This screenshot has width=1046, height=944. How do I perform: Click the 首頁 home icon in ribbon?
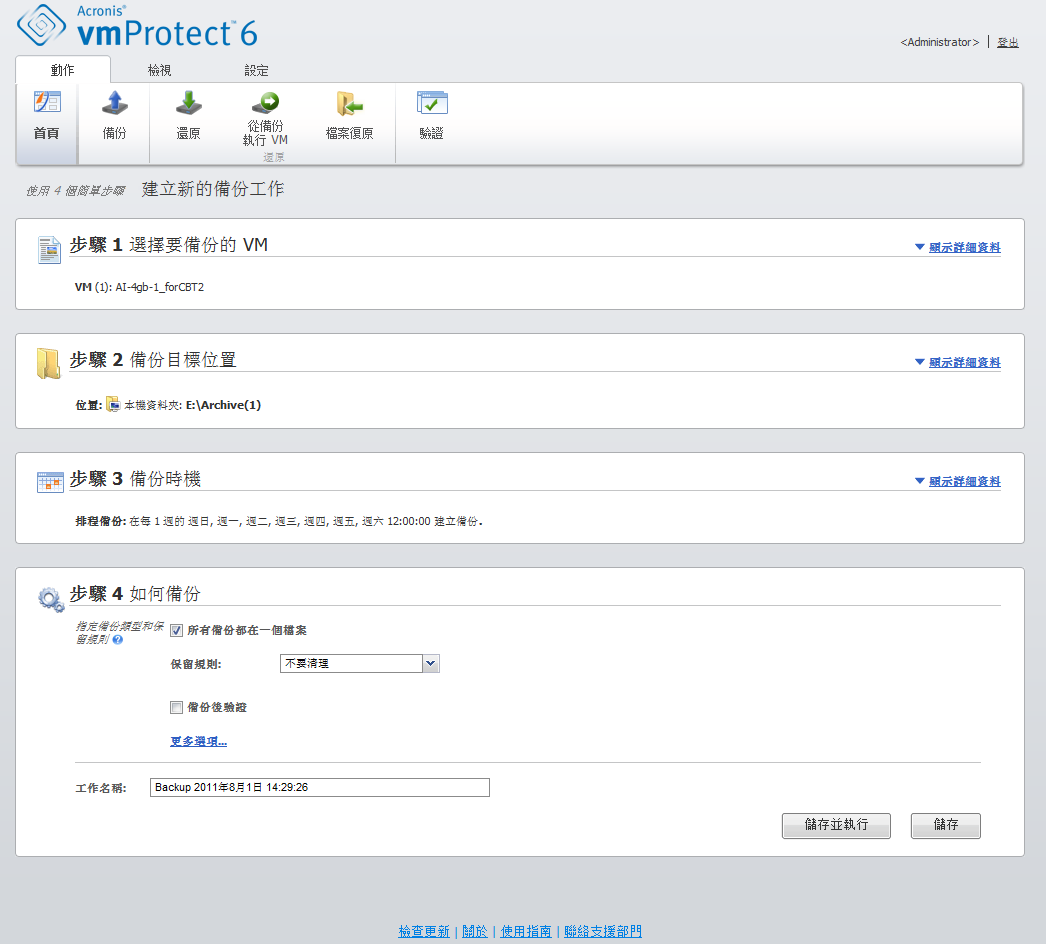pyautogui.click(x=47, y=104)
